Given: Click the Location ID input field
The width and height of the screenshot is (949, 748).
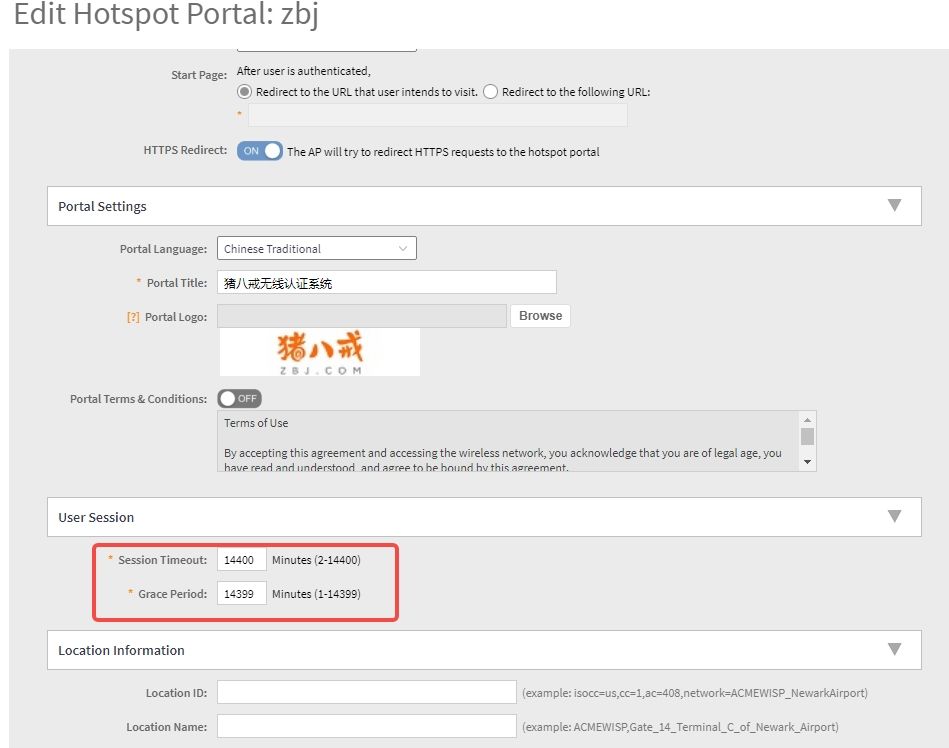Looking at the screenshot, I should (366, 692).
